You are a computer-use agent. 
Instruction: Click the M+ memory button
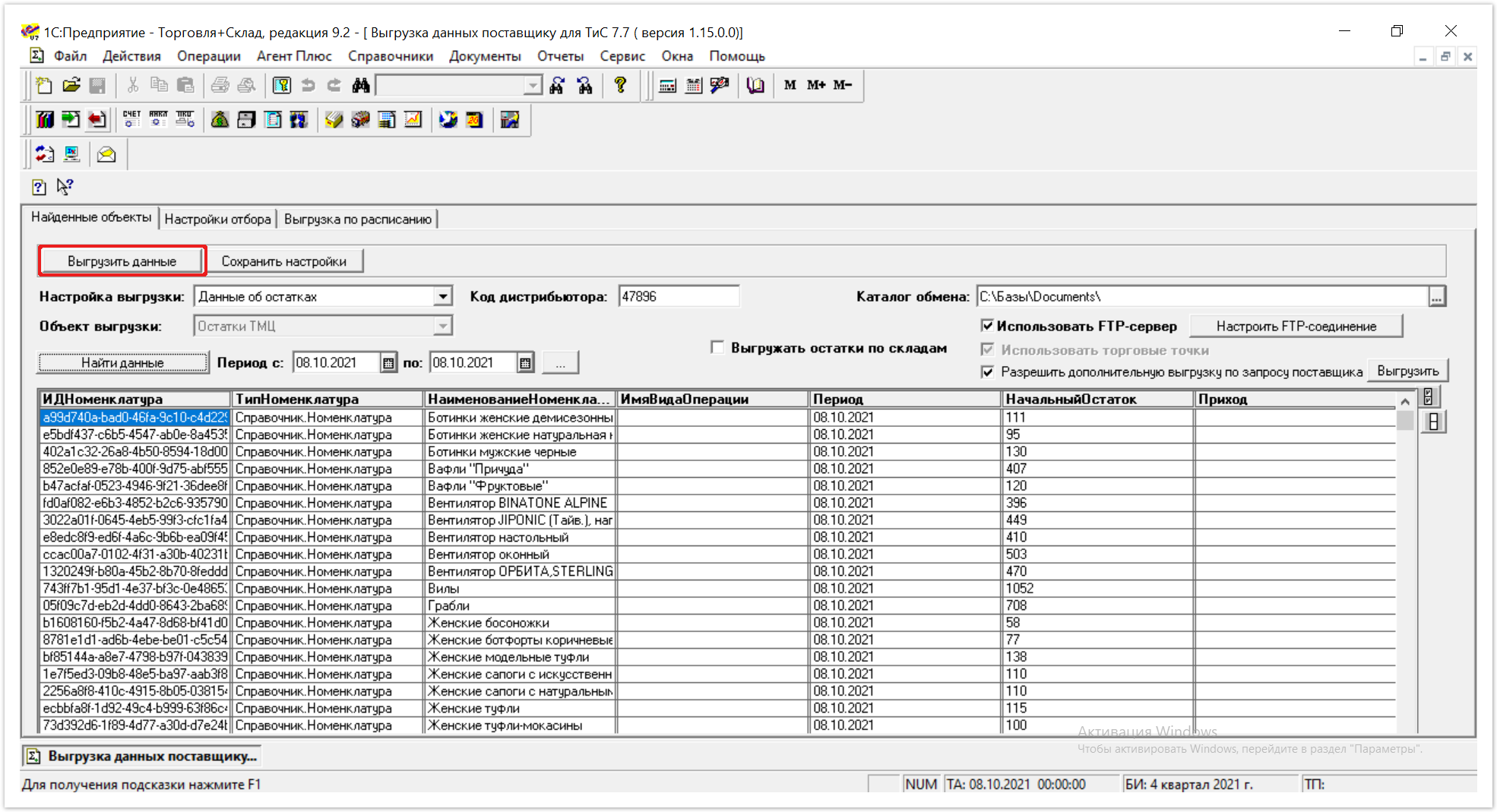pos(816,85)
